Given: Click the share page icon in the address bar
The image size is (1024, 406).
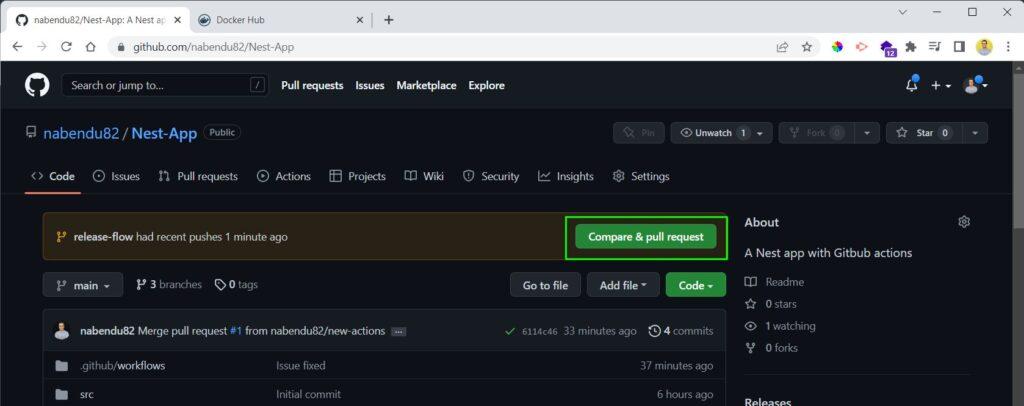Looking at the screenshot, I should coord(782,47).
